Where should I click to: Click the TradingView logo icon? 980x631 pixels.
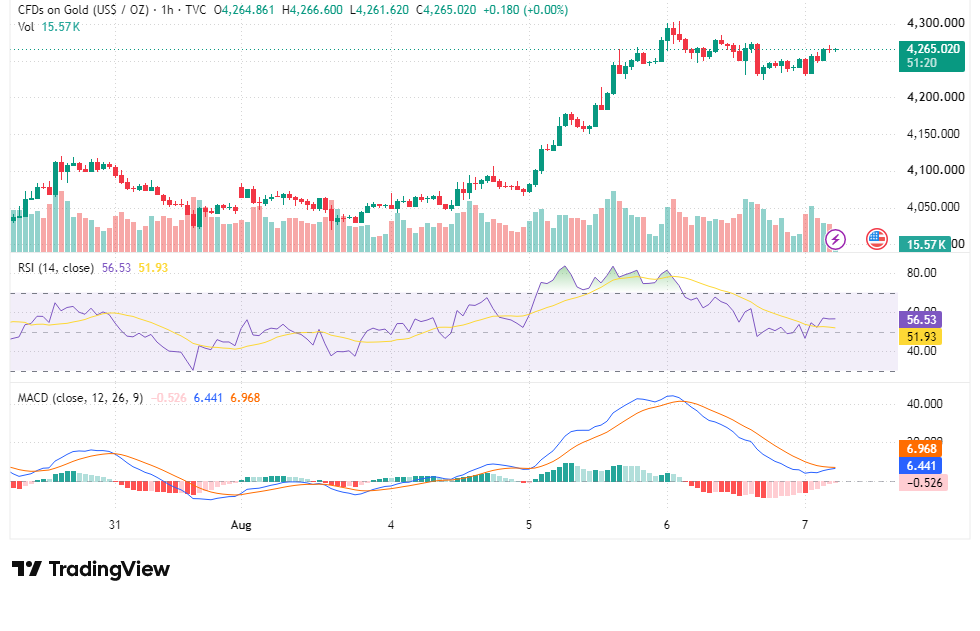click(x=27, y=569)
